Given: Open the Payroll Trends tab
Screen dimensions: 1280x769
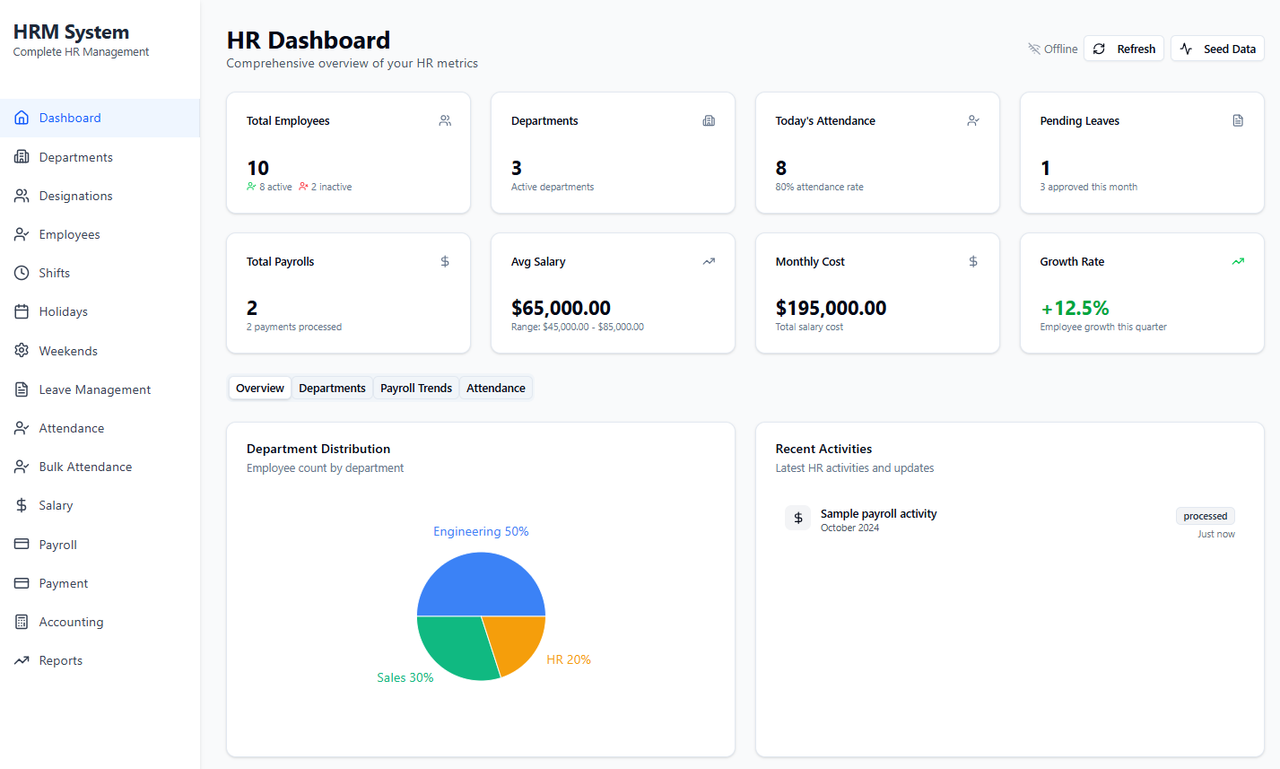Looking at the screenshot, I should point(416,388).
